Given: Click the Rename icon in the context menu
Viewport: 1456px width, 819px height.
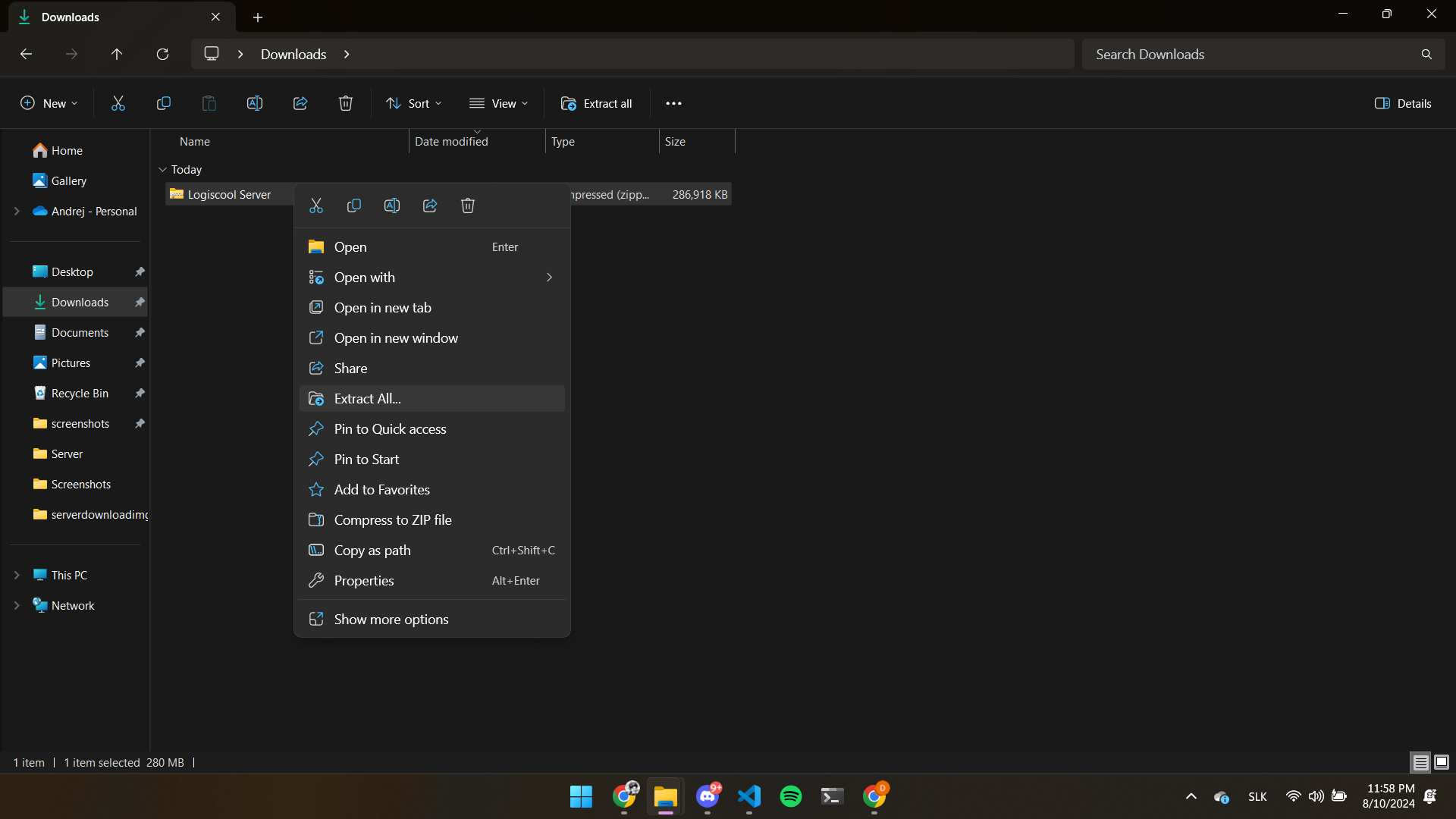Looking at the screenshot, I should pyautogui.click(x=392, y=206).
